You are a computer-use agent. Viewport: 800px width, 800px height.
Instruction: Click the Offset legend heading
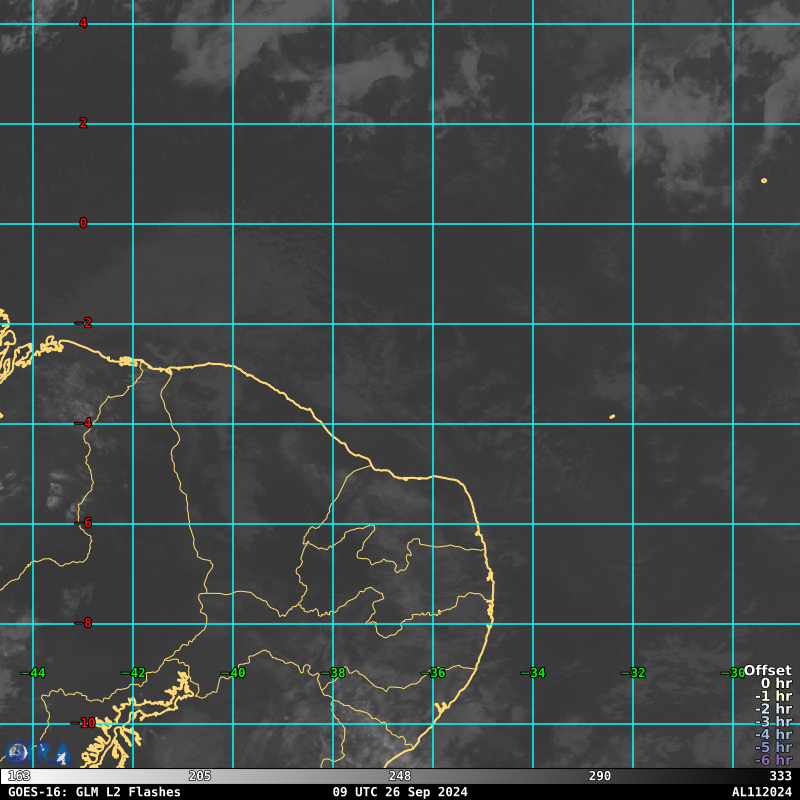(767, 671)
